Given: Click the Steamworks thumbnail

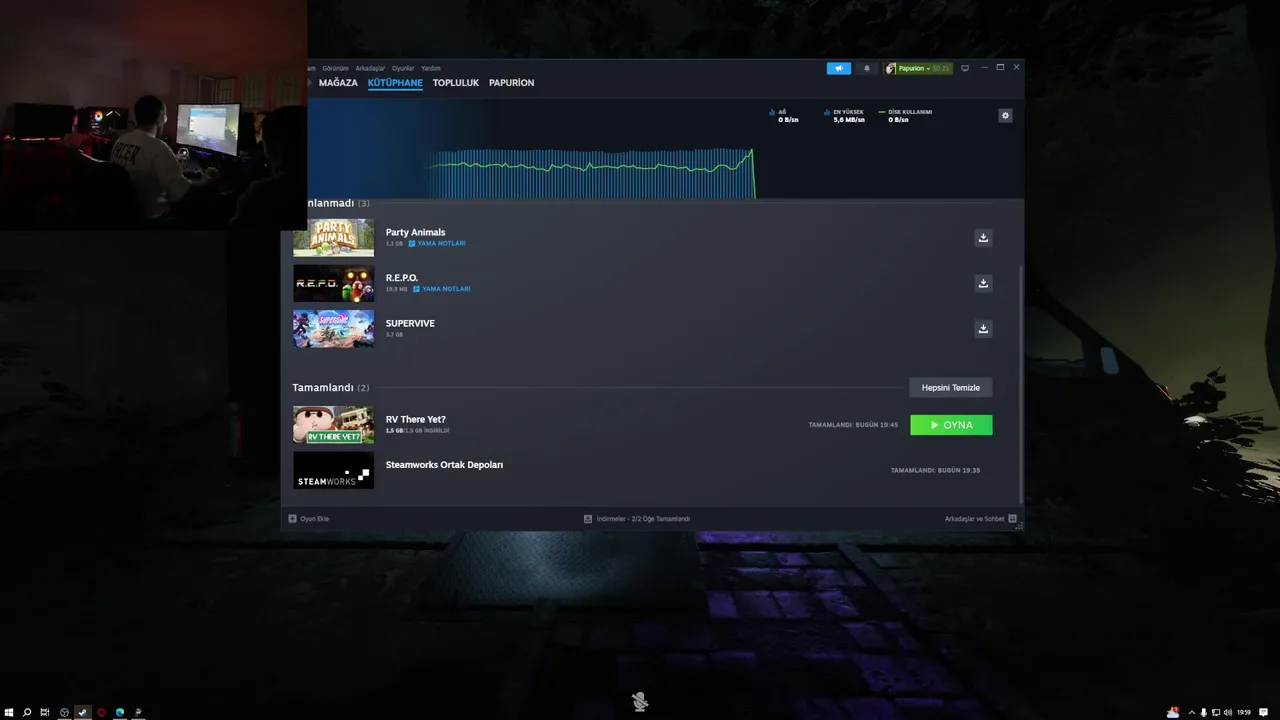Looking at the screenshot, I should coord(333,470).
